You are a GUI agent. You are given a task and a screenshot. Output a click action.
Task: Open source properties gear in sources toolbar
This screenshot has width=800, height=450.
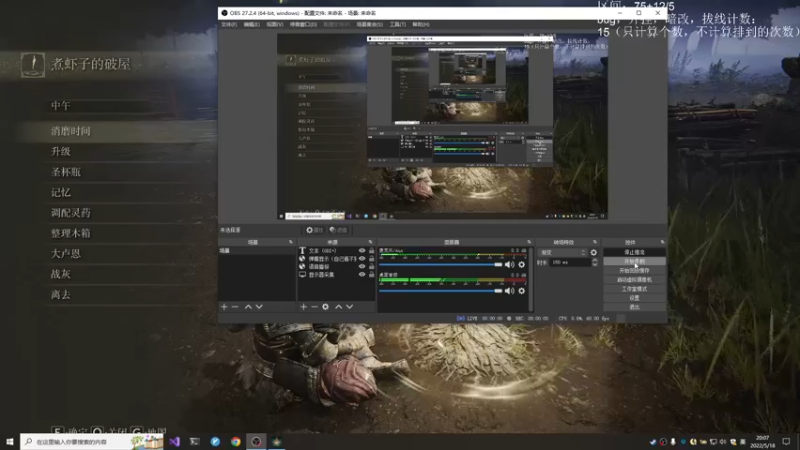pyautogui.click(x=326, y=307)
